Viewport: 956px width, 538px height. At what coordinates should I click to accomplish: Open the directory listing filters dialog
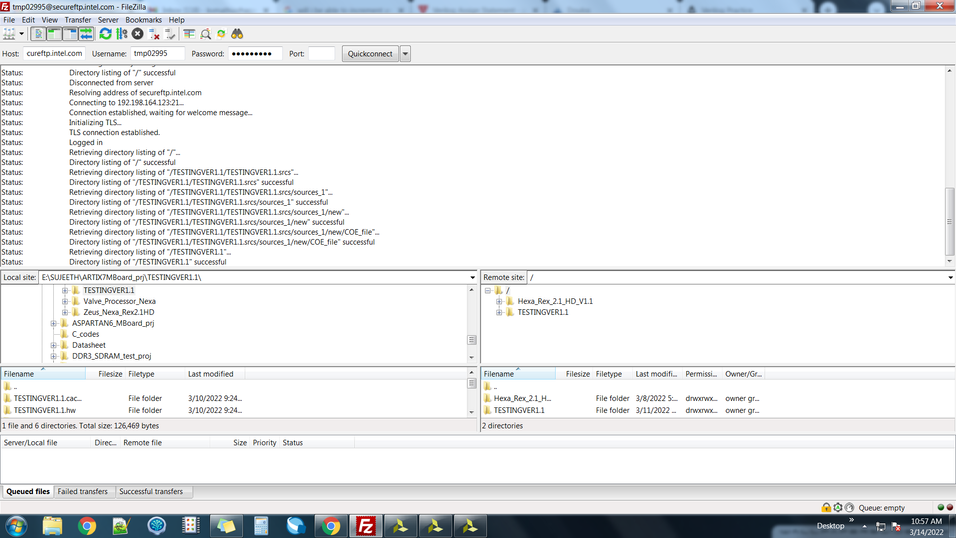pos(189,34)
